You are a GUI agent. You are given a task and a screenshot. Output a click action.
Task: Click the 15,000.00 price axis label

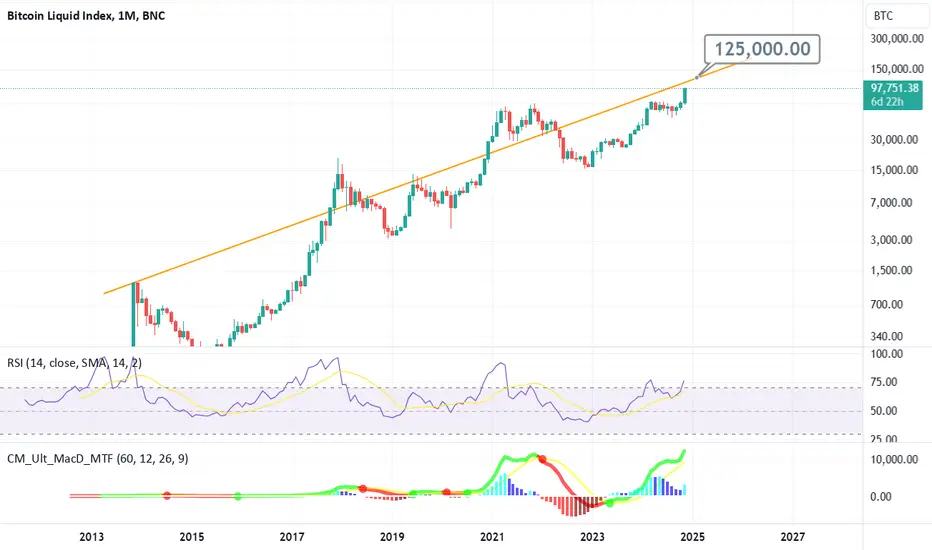[894, 170]
